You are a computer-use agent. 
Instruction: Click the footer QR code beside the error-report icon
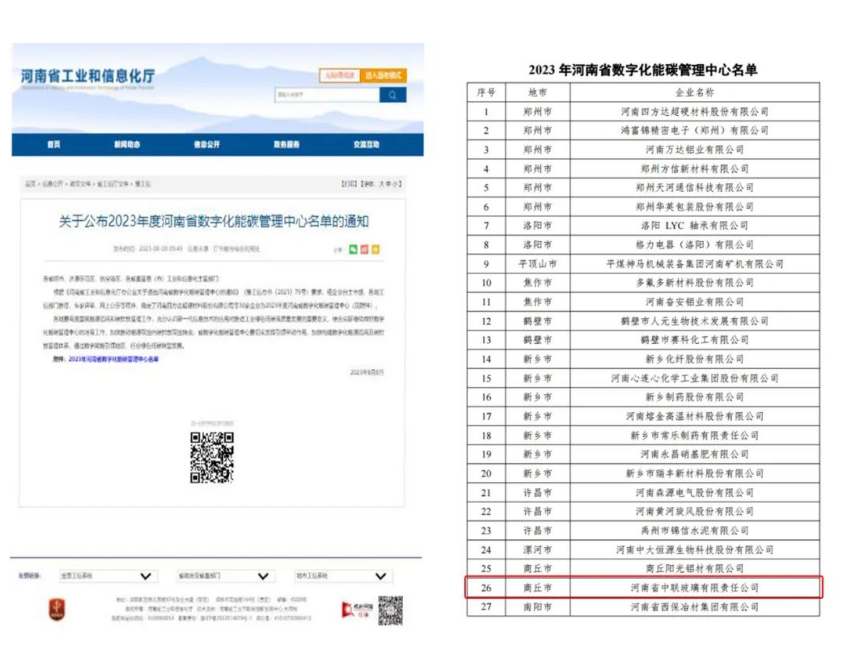390,610
